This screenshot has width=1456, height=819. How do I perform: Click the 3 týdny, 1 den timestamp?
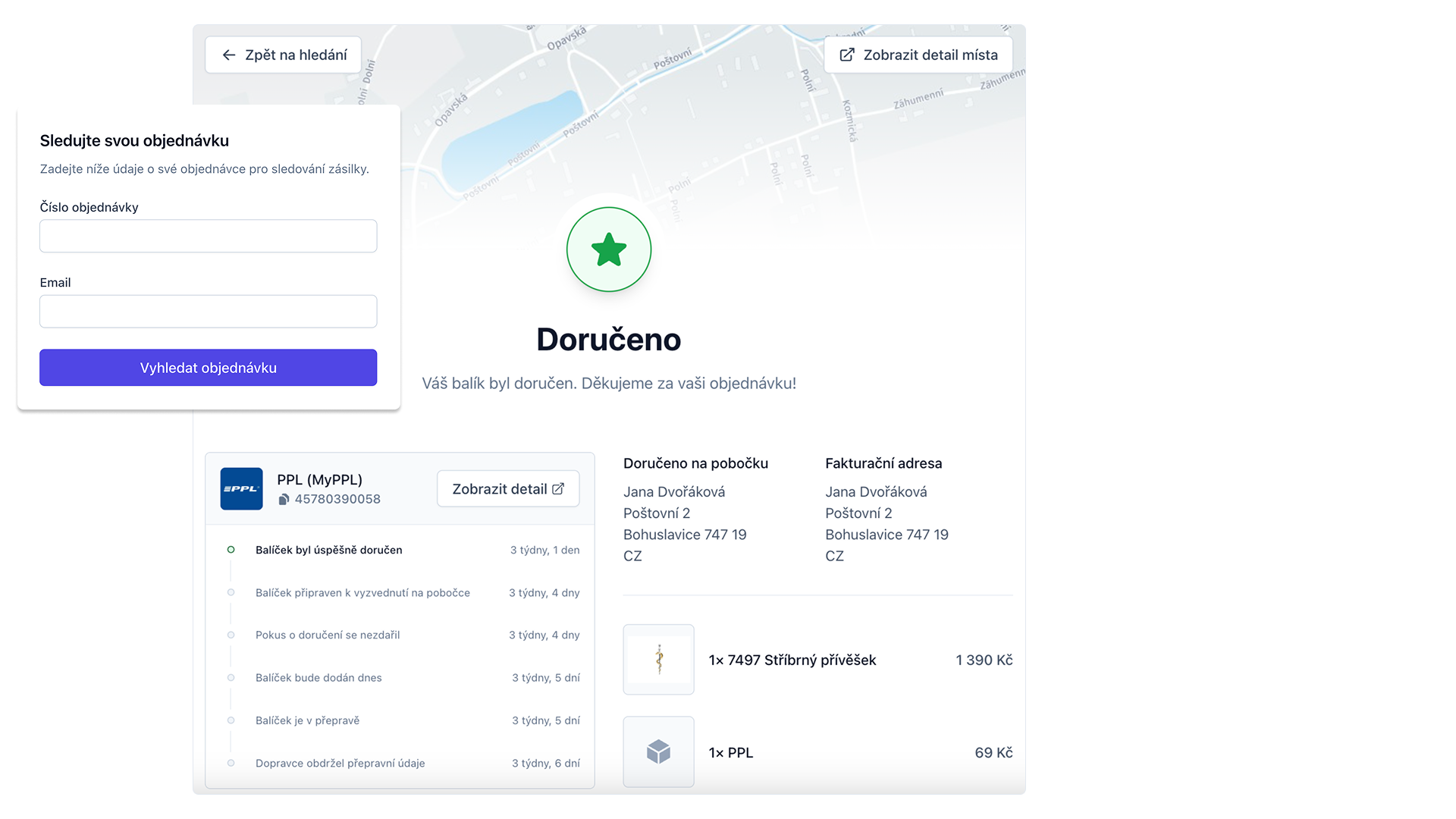[x=544, y=550]
